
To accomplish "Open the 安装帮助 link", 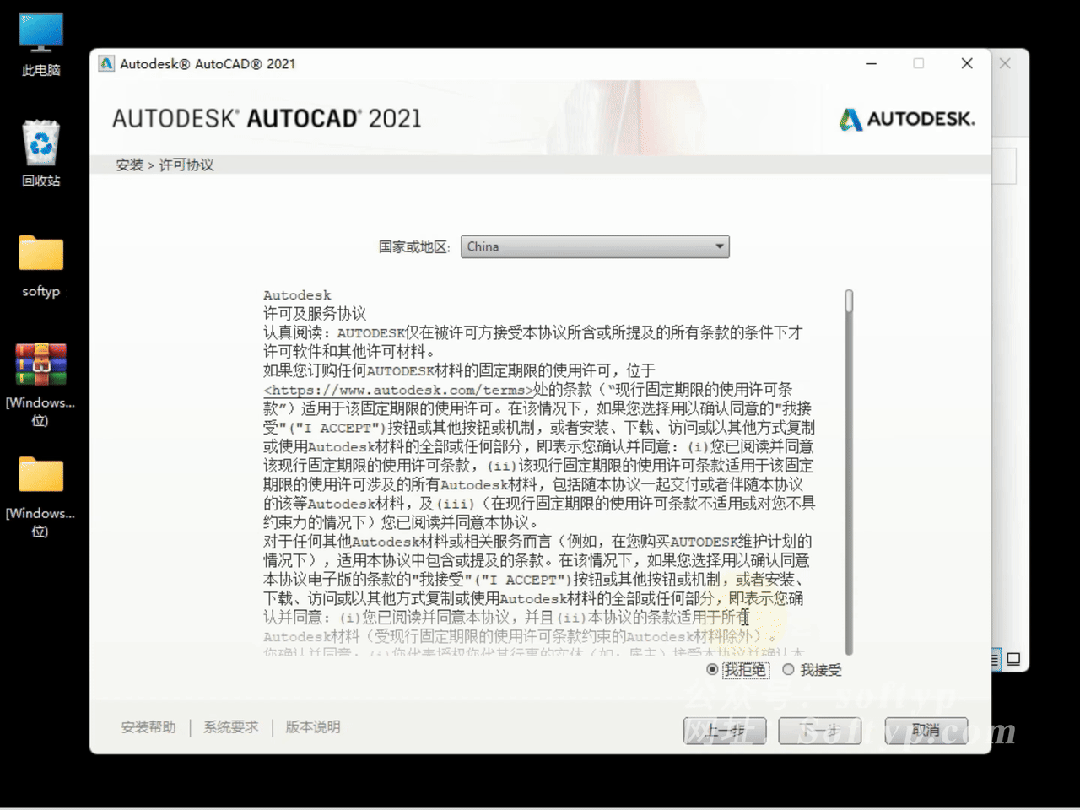I will tap(148, 727).
